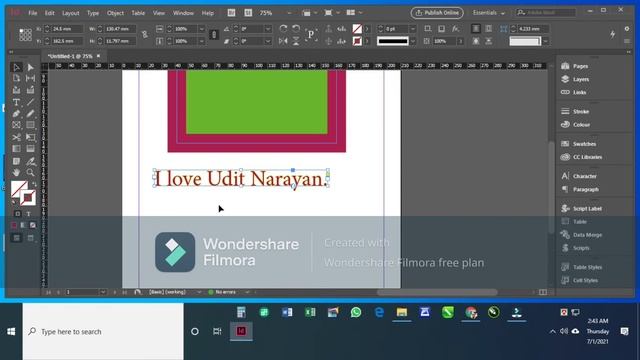The width and height of the screenshot is (640, 360).
Task: Select the Type tool
Action: click(16, 102)
